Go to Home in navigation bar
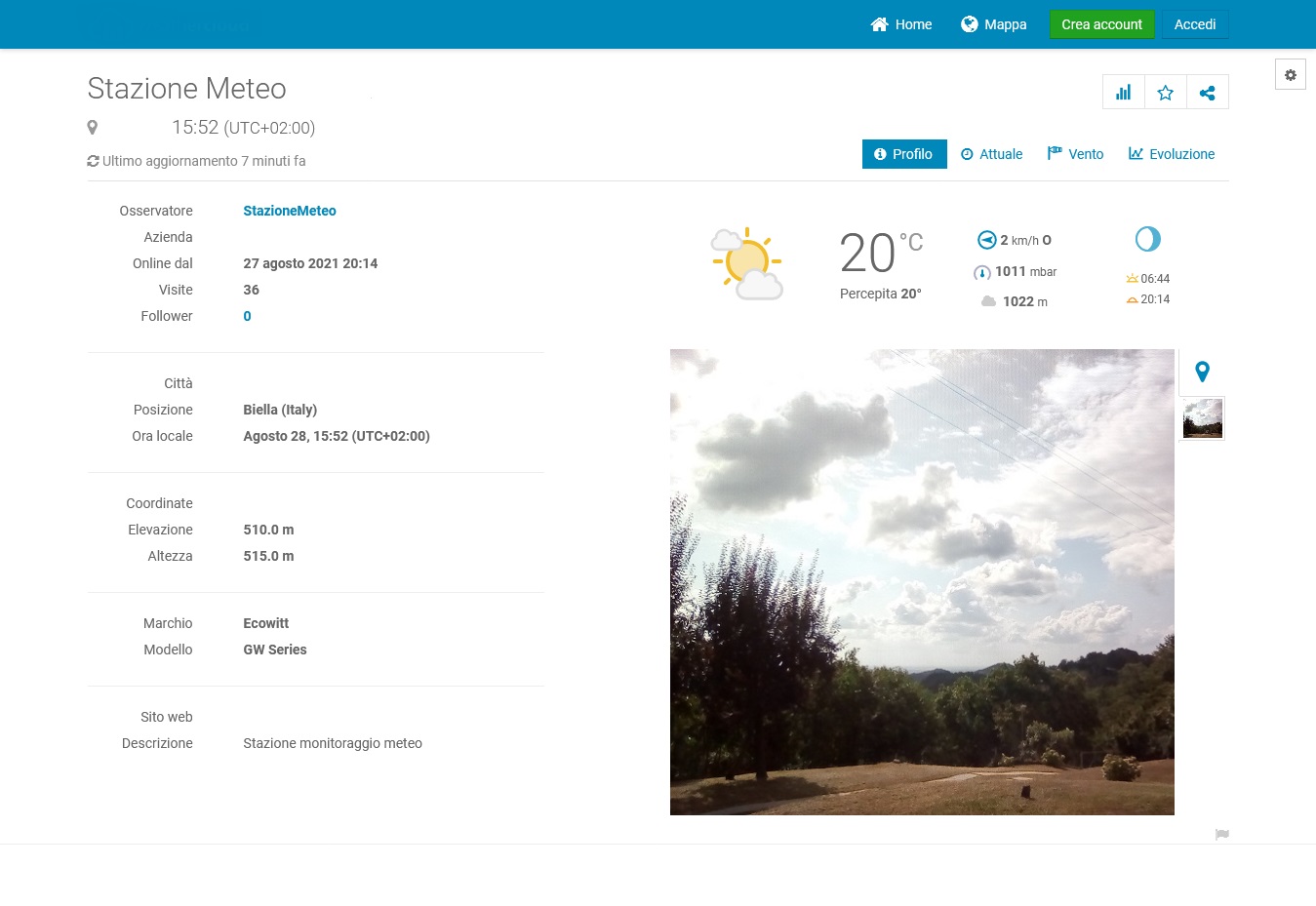The height and width of the screenshot is (906, 1316). click(x=901, y=24)
